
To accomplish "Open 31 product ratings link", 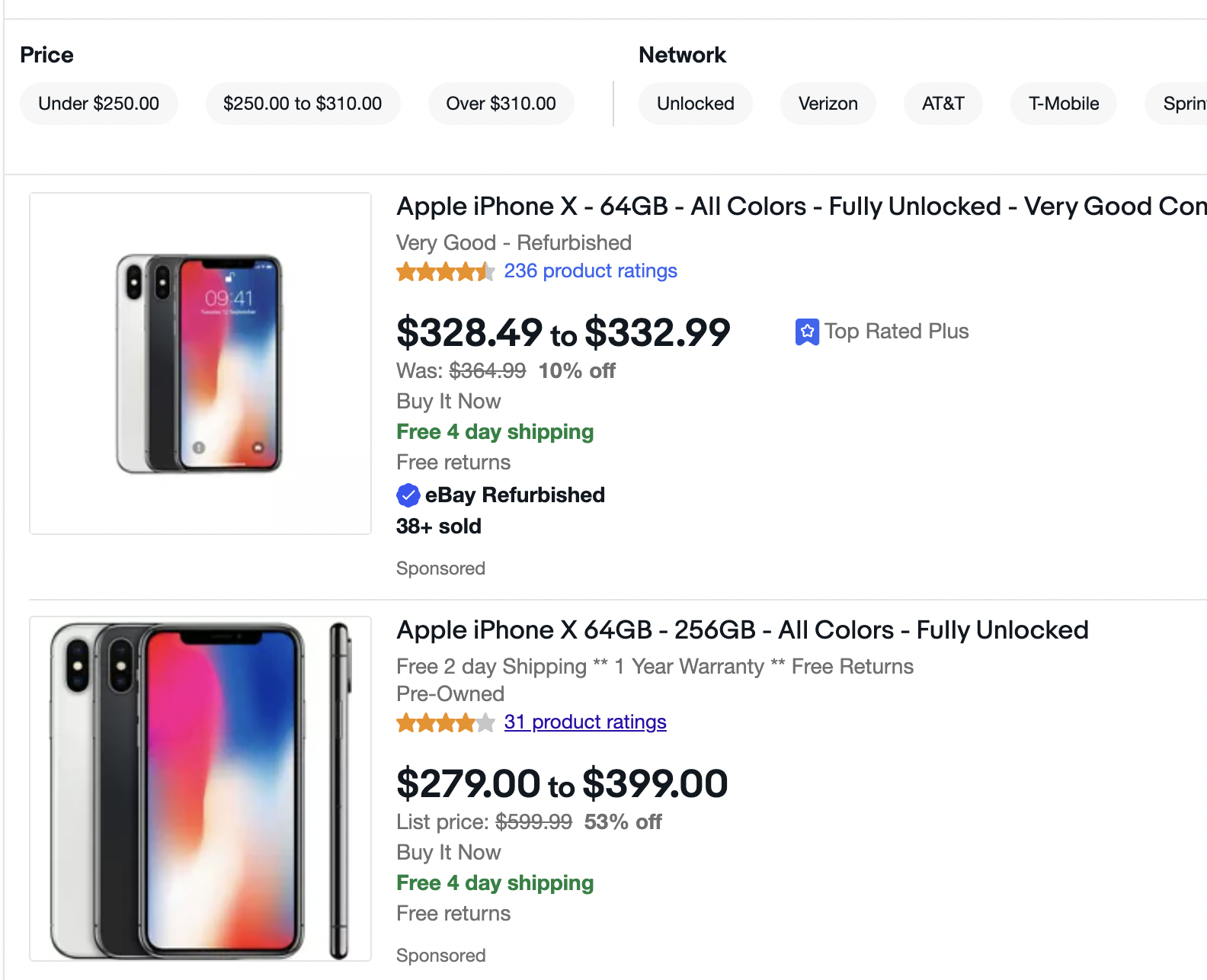I will tap(585, 722).
